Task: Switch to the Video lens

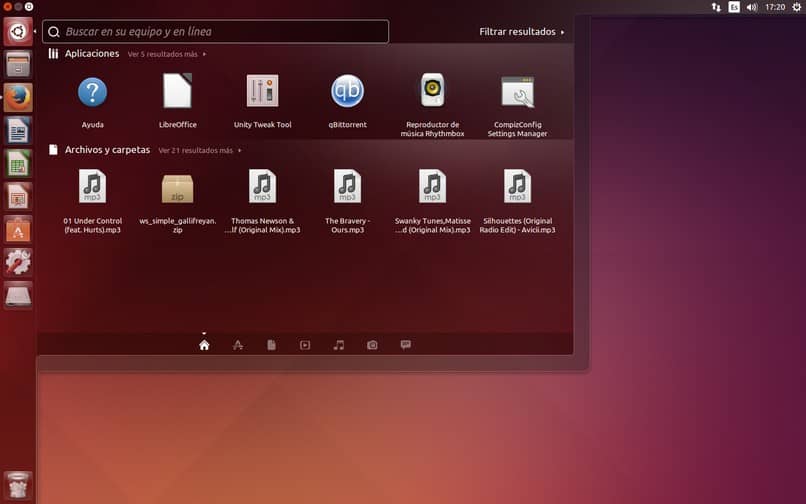Action: 305,345
